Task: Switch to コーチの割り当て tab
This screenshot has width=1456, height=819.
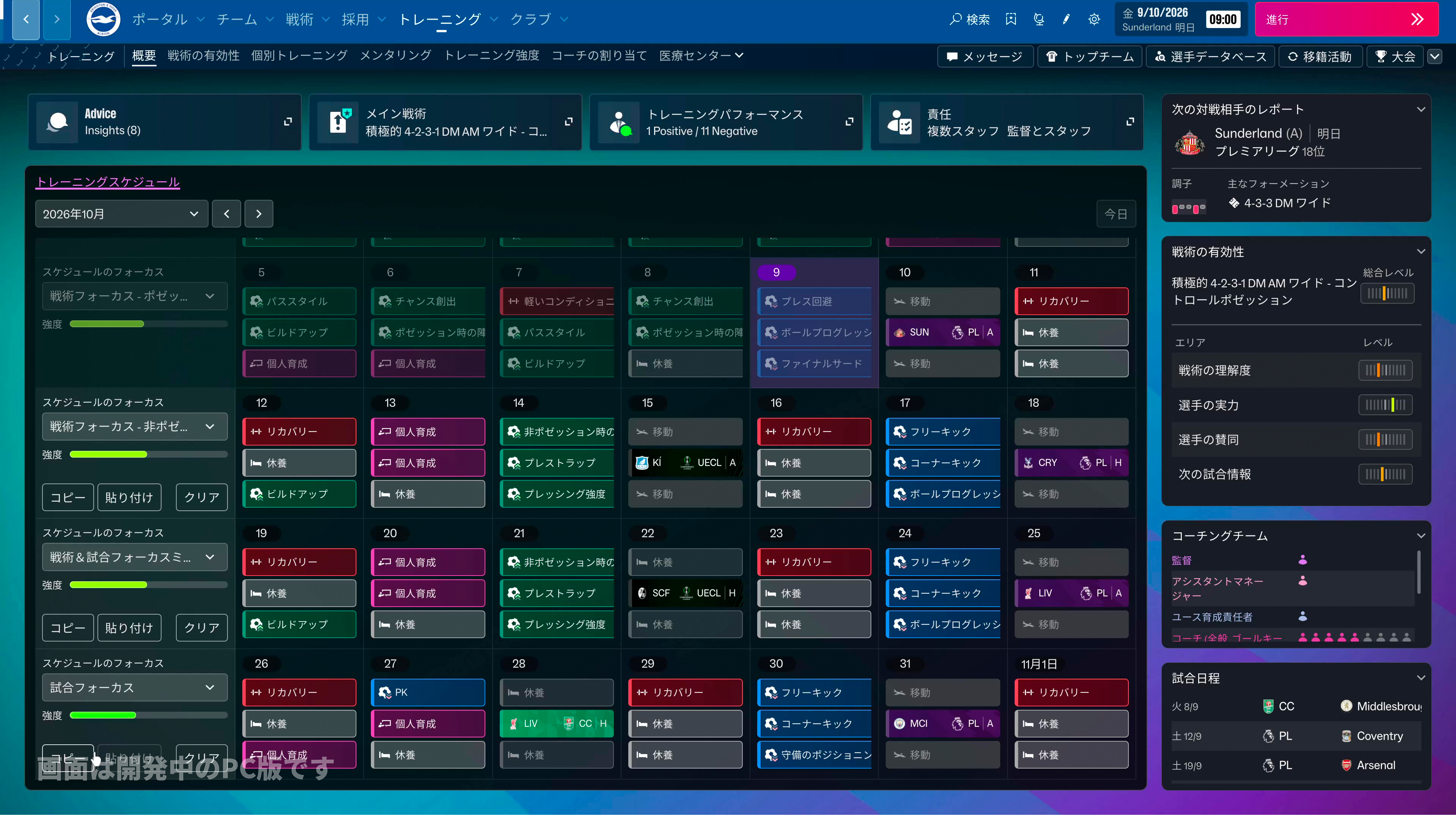Action: tap(599, 55)
